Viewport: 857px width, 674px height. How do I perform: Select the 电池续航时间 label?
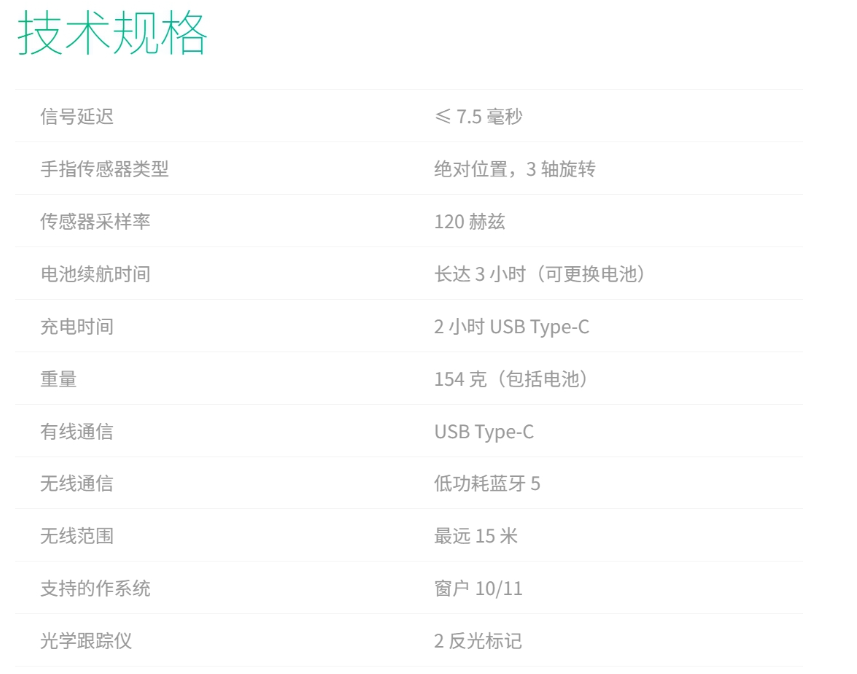[x=95, y=274]
